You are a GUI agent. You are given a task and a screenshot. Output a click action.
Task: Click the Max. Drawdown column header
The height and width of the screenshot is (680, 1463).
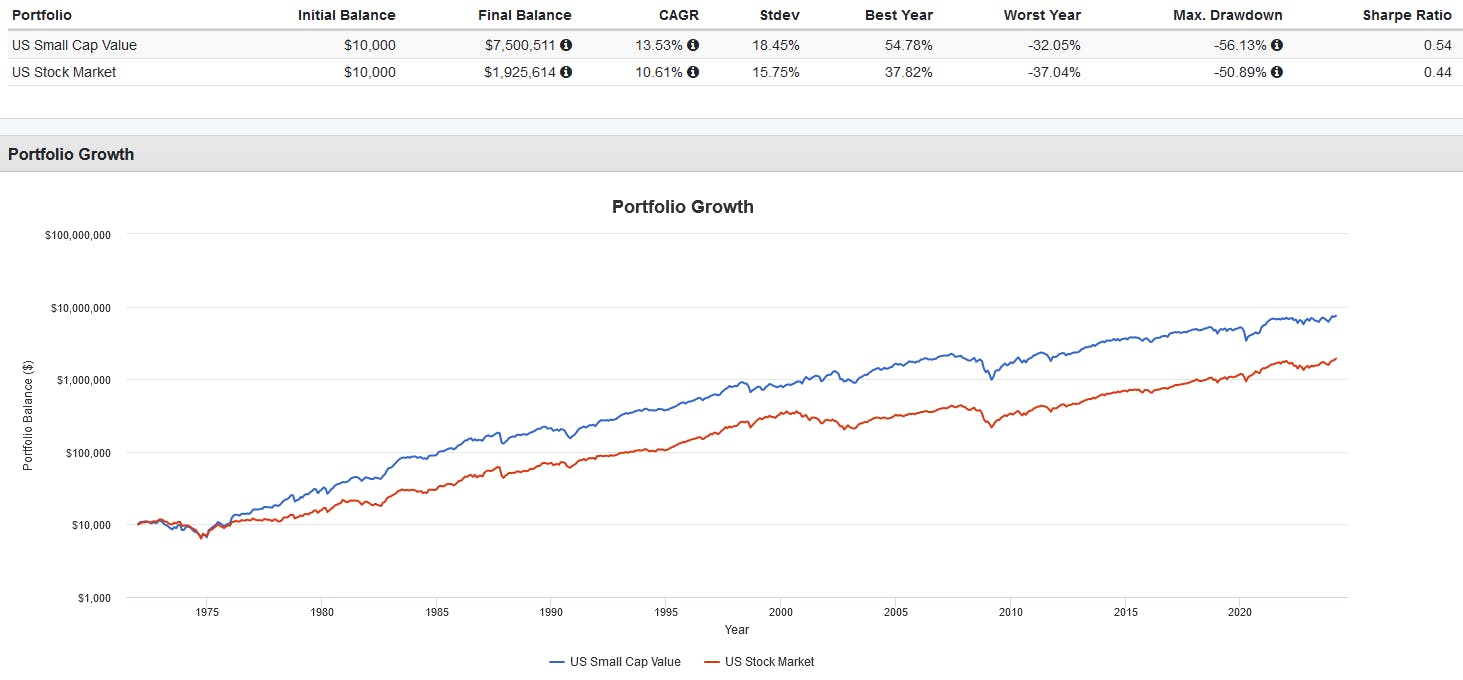[x=1227, y=14]
